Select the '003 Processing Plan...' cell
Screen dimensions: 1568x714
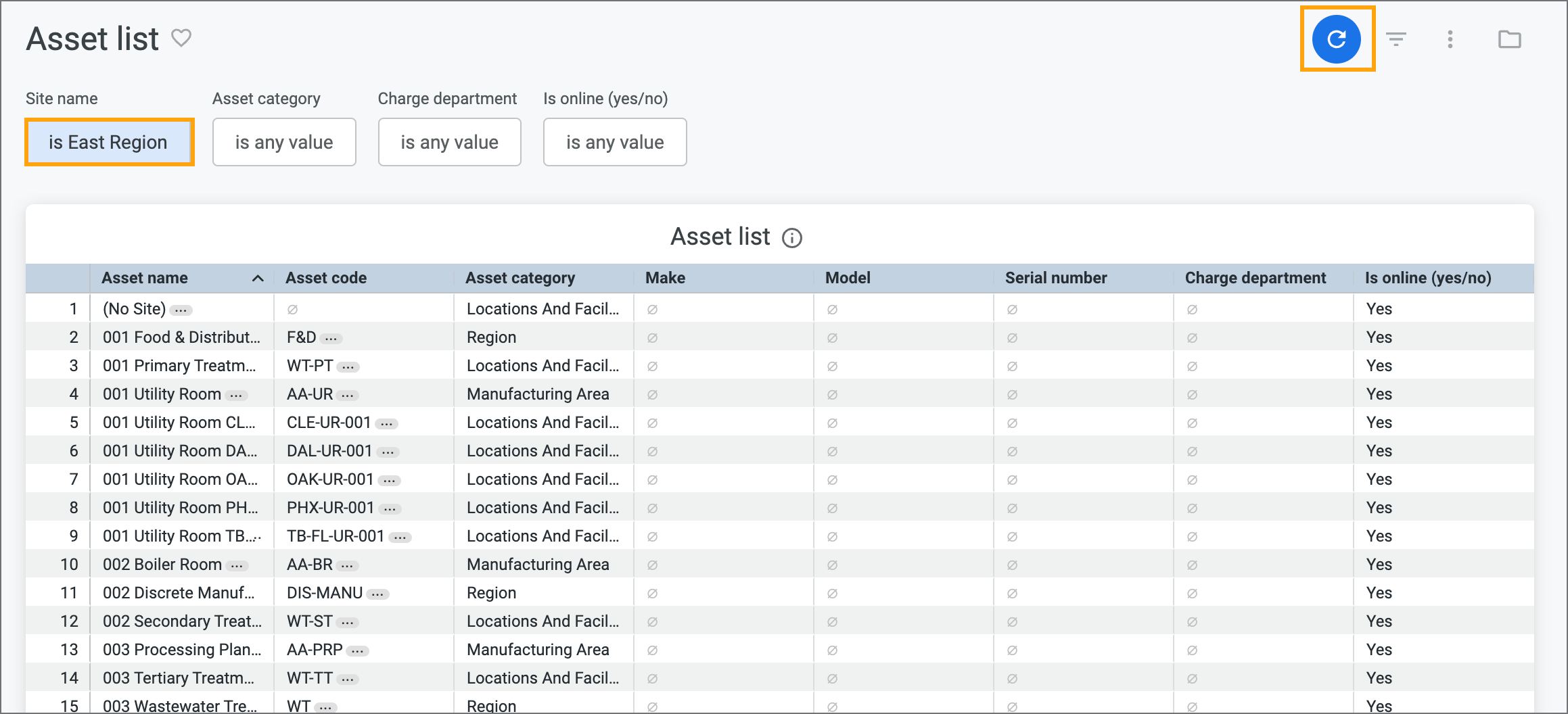click(181, 650)
